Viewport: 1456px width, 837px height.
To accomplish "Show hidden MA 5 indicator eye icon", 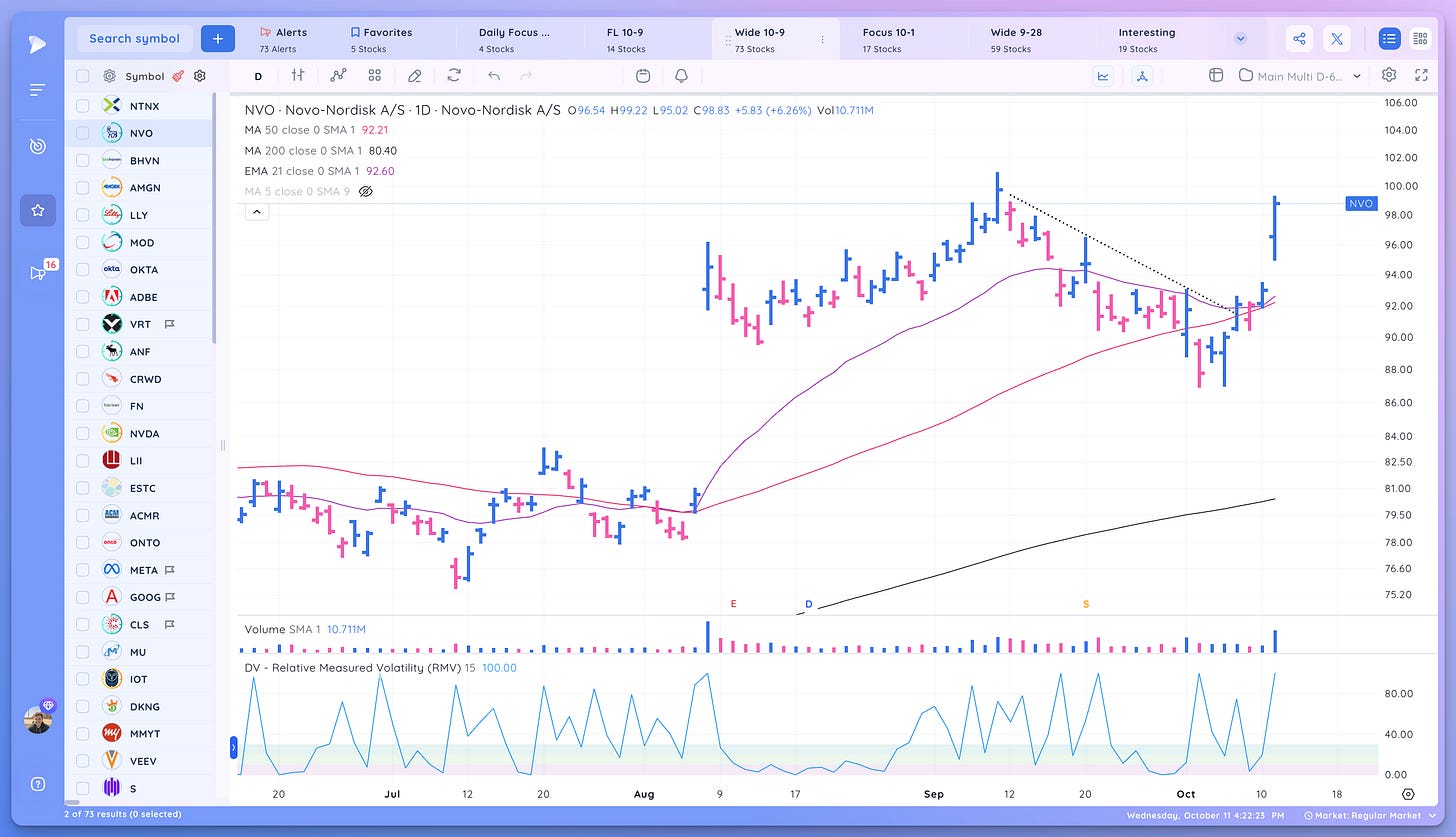I will (x=366, y=191).
